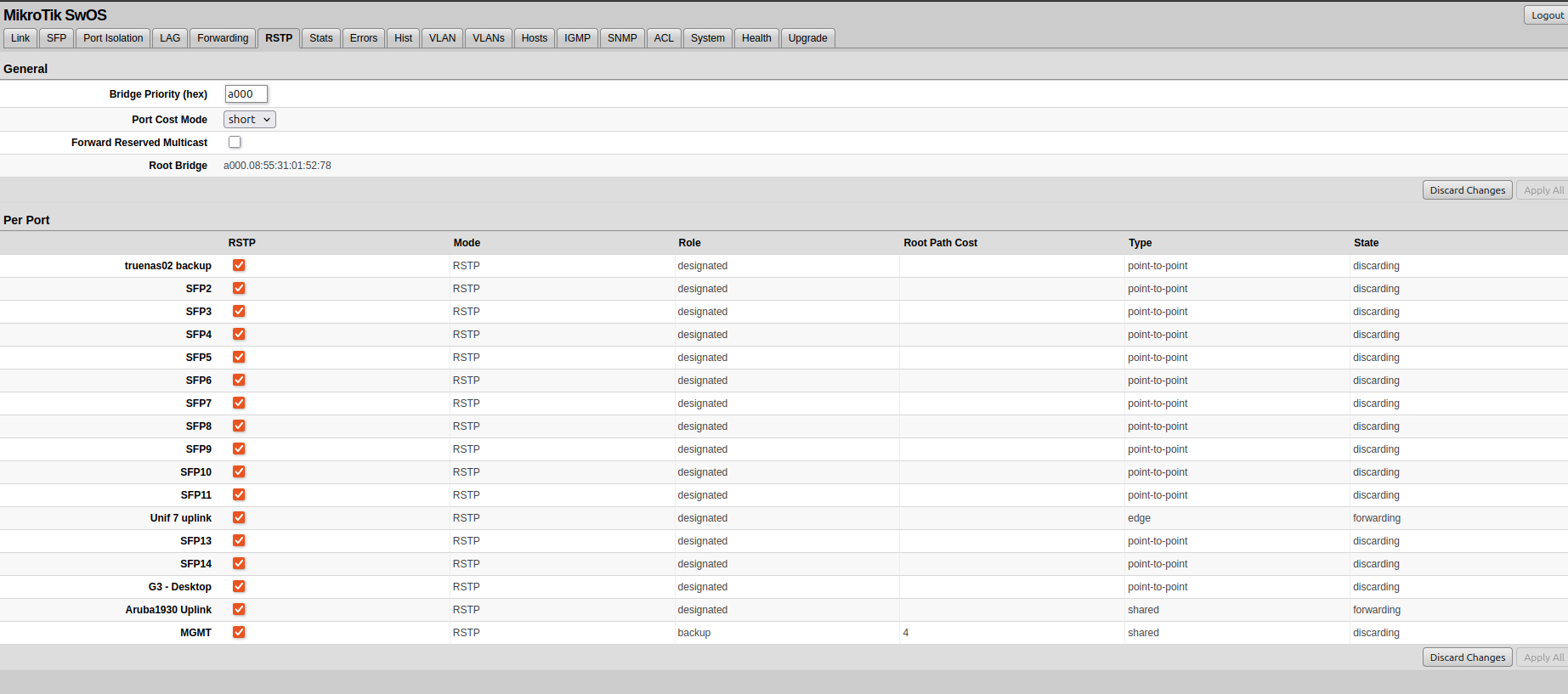Viewport: 1568px width, 694px height.
Task: Toggle RSTP checkbox for SFP14
Action: click(x=239, y=563)
